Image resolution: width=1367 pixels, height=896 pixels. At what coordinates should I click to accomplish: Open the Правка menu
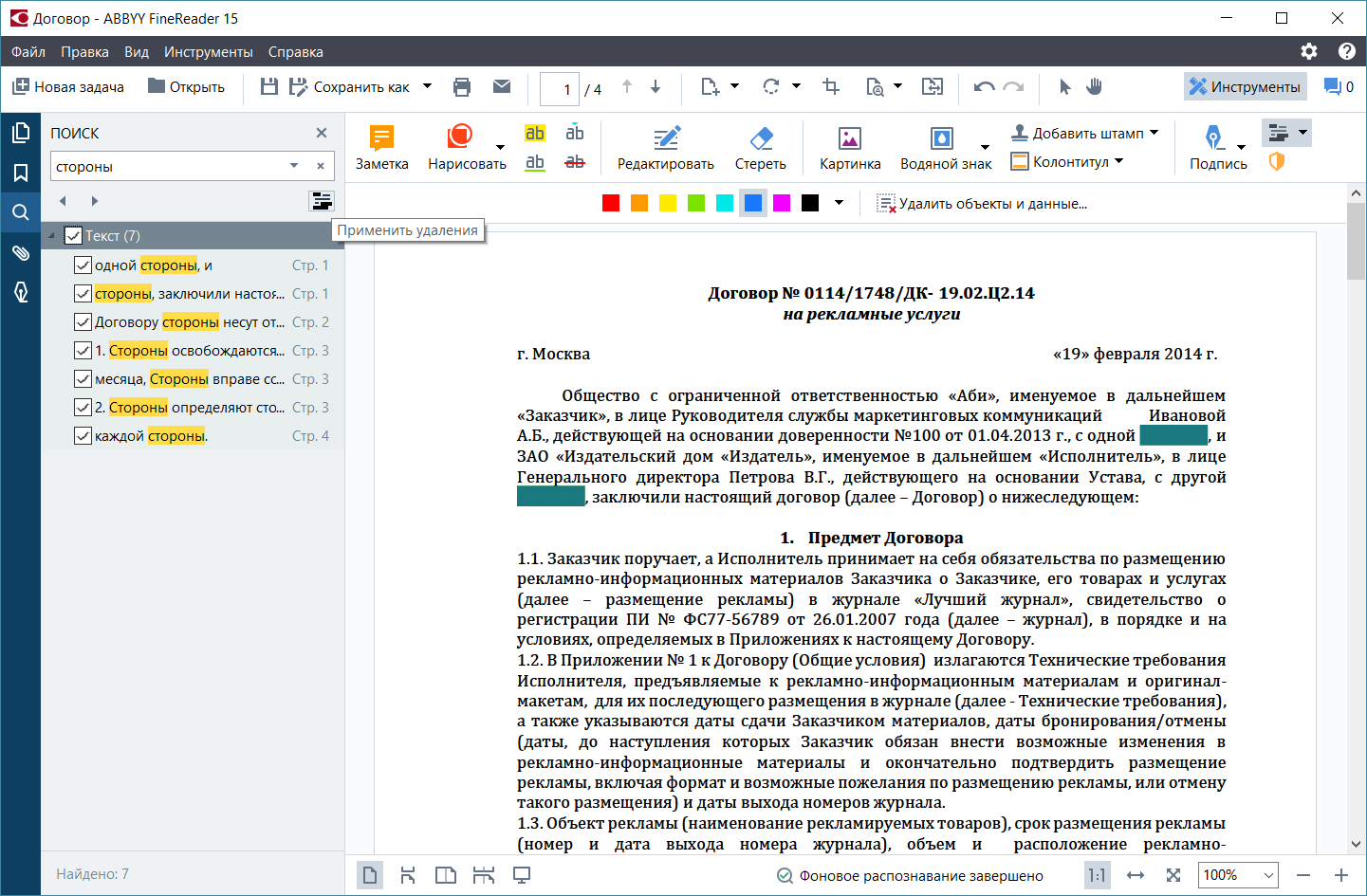(x=84, y=52)
